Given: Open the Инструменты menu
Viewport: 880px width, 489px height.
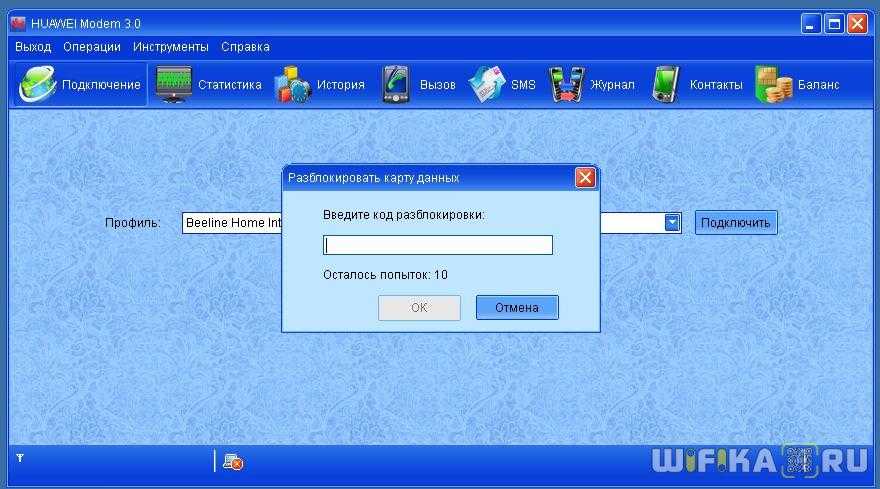Looking at the screenshot, I should (170, 47).
